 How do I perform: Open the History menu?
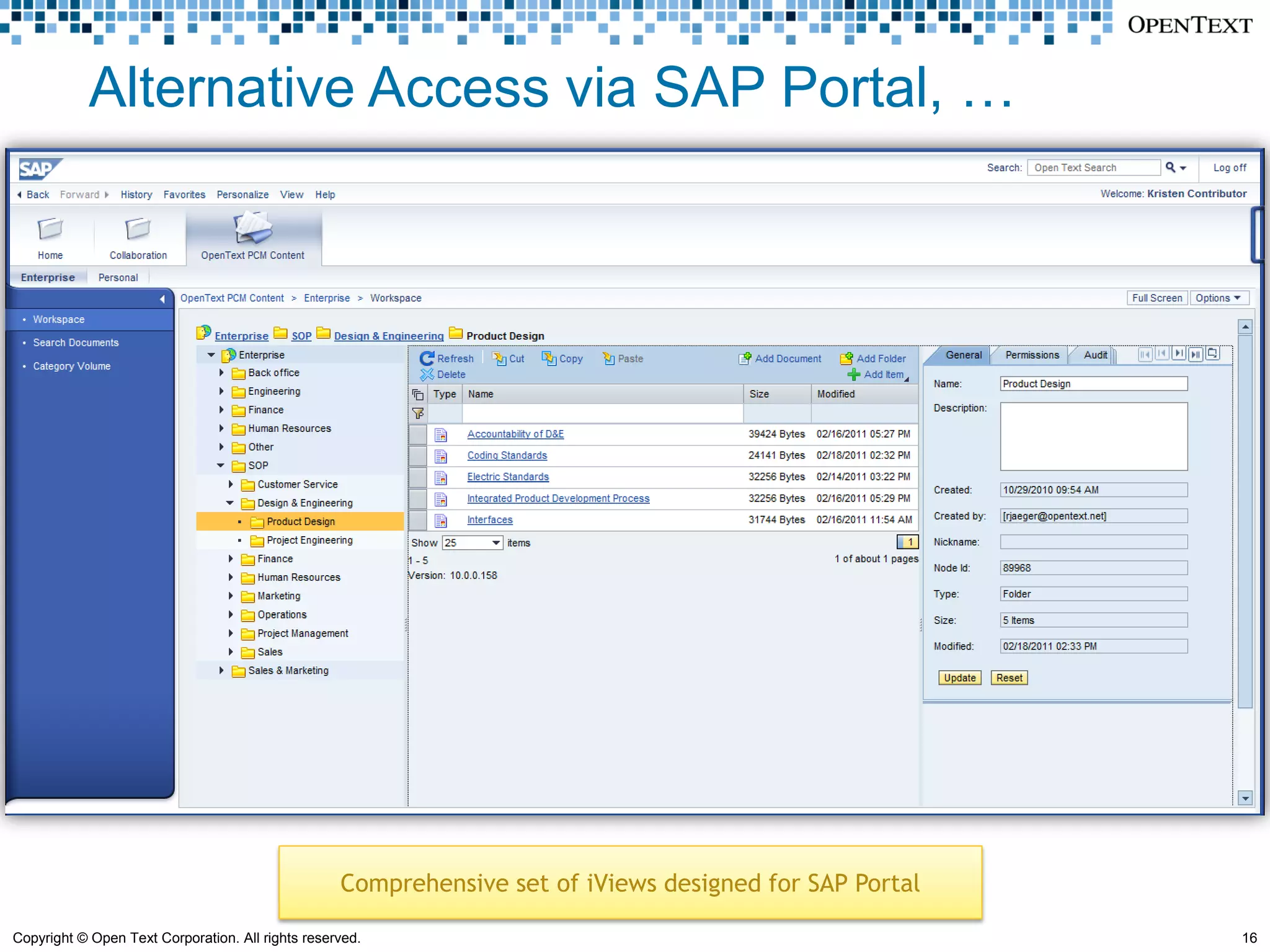coord(136,195)
